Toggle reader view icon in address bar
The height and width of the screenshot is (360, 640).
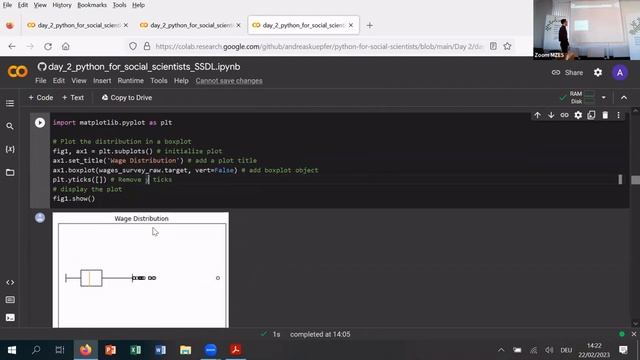493,46
